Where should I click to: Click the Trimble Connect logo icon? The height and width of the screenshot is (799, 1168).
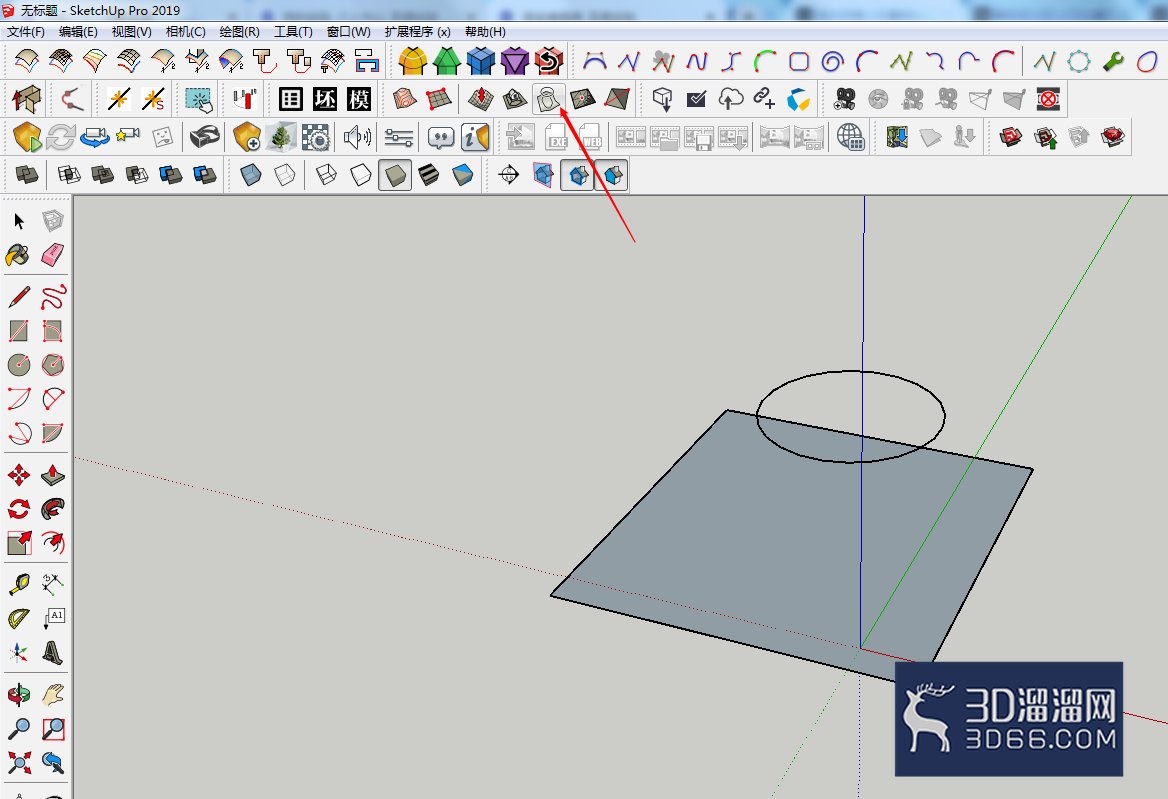tap(799, 98)
